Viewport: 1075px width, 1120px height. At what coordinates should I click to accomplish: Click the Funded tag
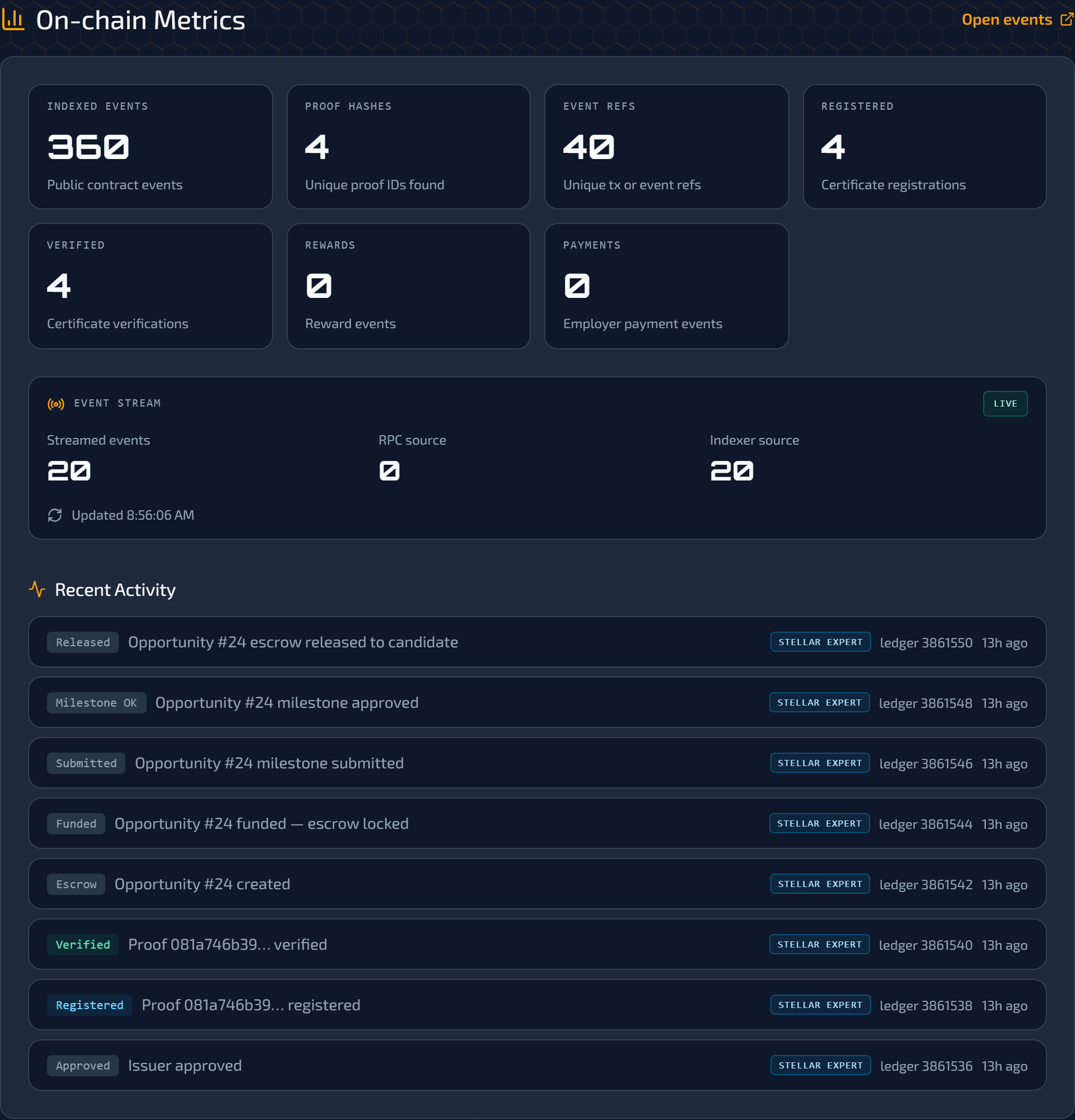76,824
